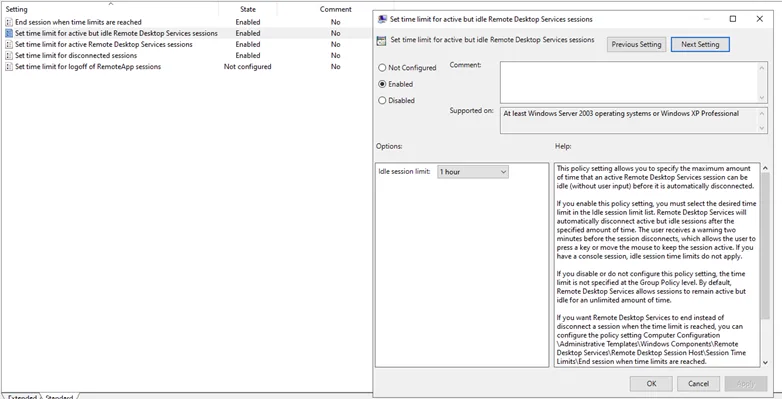The width and height of the screenshot is (782, 399).
Task: Click Enabled state of 'Set time limit for disconnected sessions'
Action: coord(248,55)
